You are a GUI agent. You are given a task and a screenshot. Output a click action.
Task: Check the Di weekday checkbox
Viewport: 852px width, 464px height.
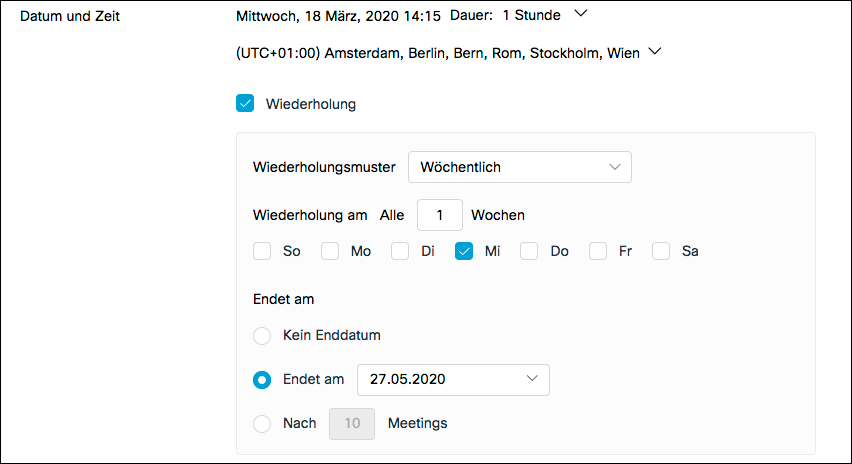[400, 251]
